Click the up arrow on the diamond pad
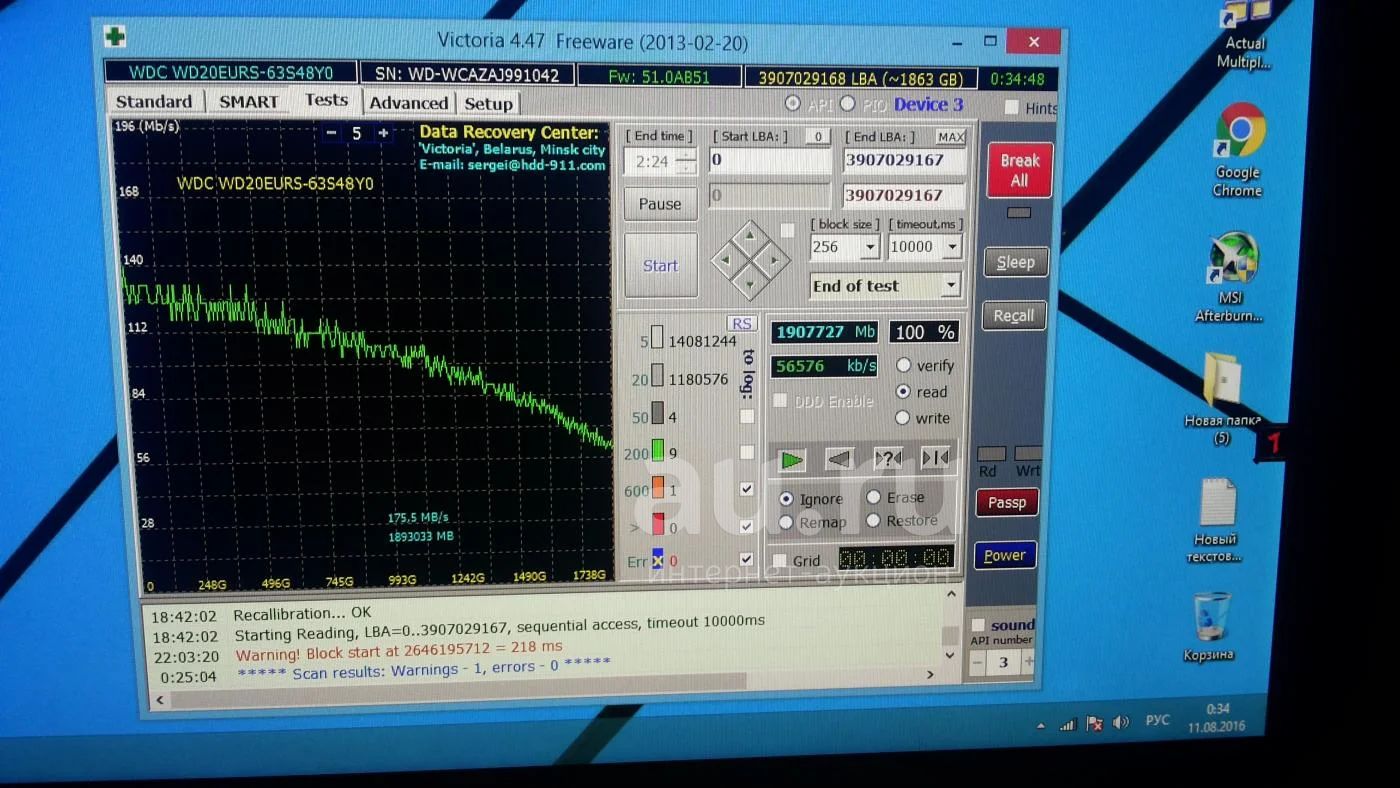Screen dimensions: 1400x788 [x=750, y=236]
